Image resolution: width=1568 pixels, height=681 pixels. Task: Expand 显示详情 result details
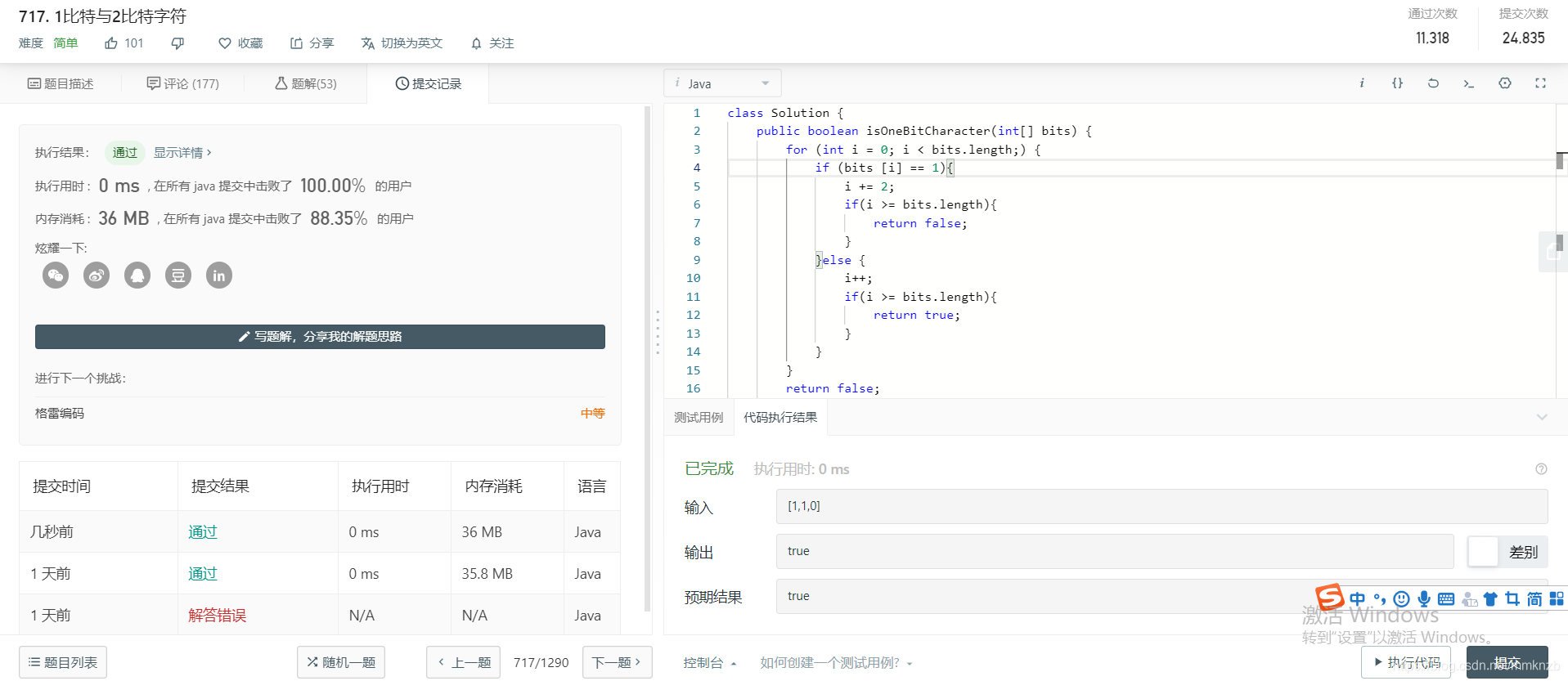tap(182, 153)
